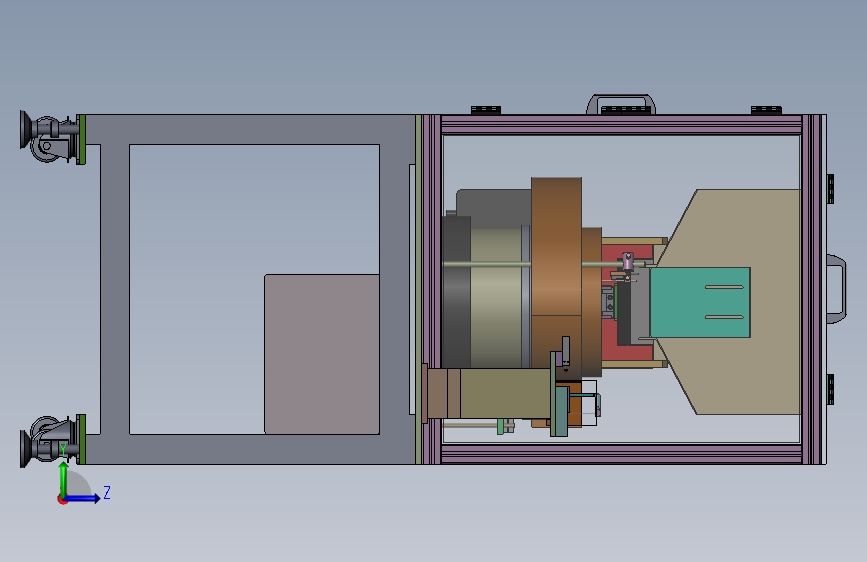867x562 pixels.
Task: Click the red origin point of coordinate triad
Action: pyautogui.click(x=62, y=499)
